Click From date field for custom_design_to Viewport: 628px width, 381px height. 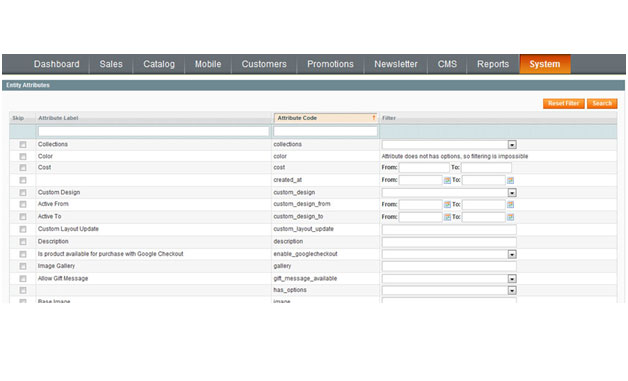[421, 217]
